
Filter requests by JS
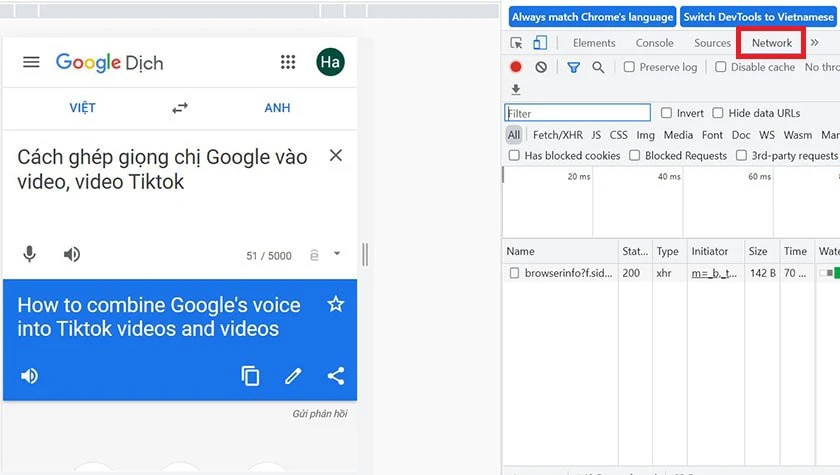[x=596, y=135]
